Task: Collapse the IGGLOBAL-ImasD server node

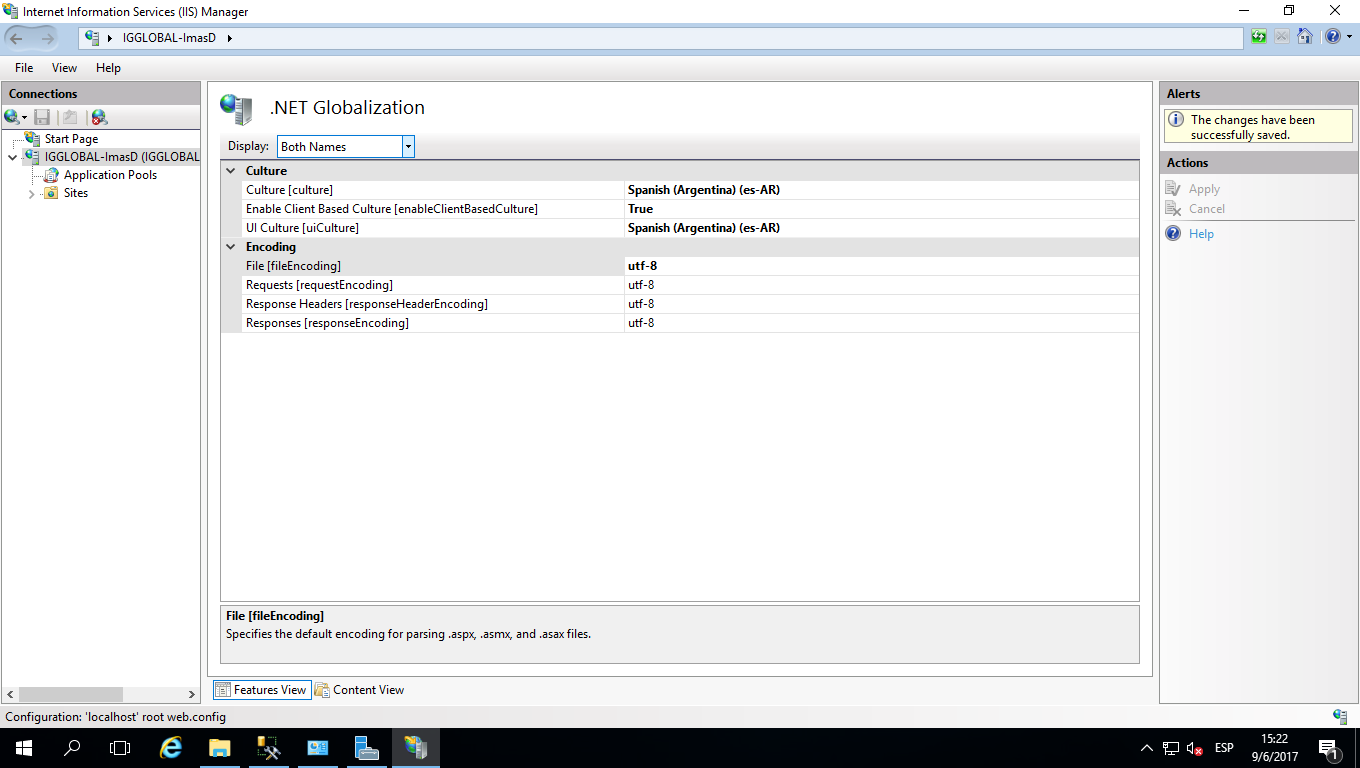Action: click(x=12, y=157)
